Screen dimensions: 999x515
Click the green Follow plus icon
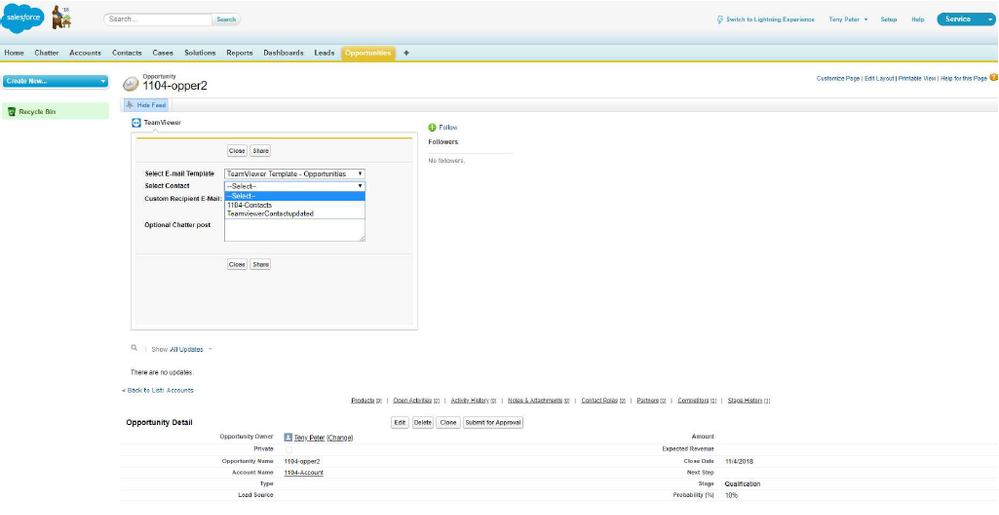tap(432, 127)
